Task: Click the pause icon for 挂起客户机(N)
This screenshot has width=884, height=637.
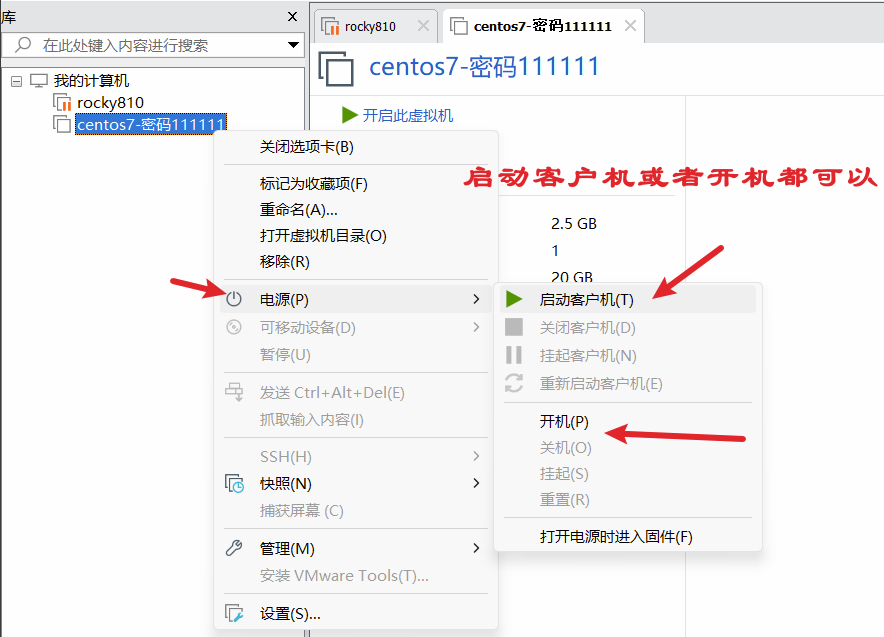Action: 514,355
